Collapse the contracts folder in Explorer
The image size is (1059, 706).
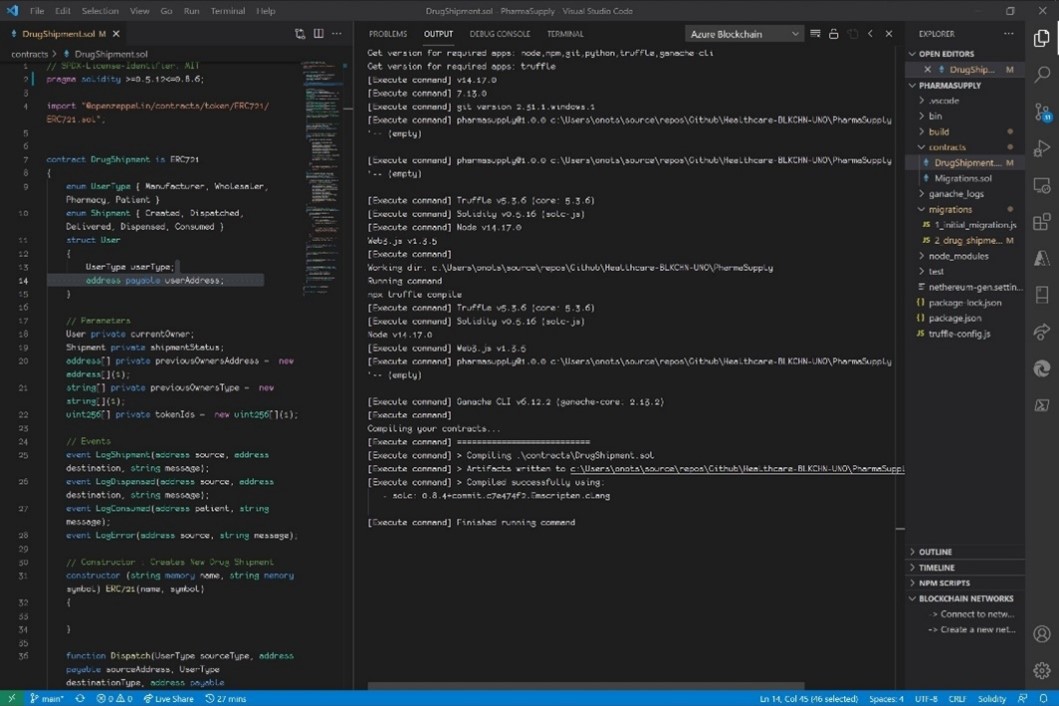pyautogui.click(x=945, y=147)
